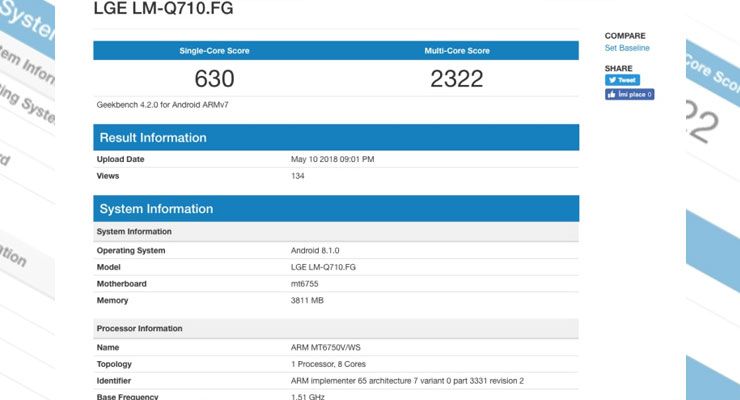Click the gray System Information subheader row
Screen dimensions: 740x400
pos(336,232)
